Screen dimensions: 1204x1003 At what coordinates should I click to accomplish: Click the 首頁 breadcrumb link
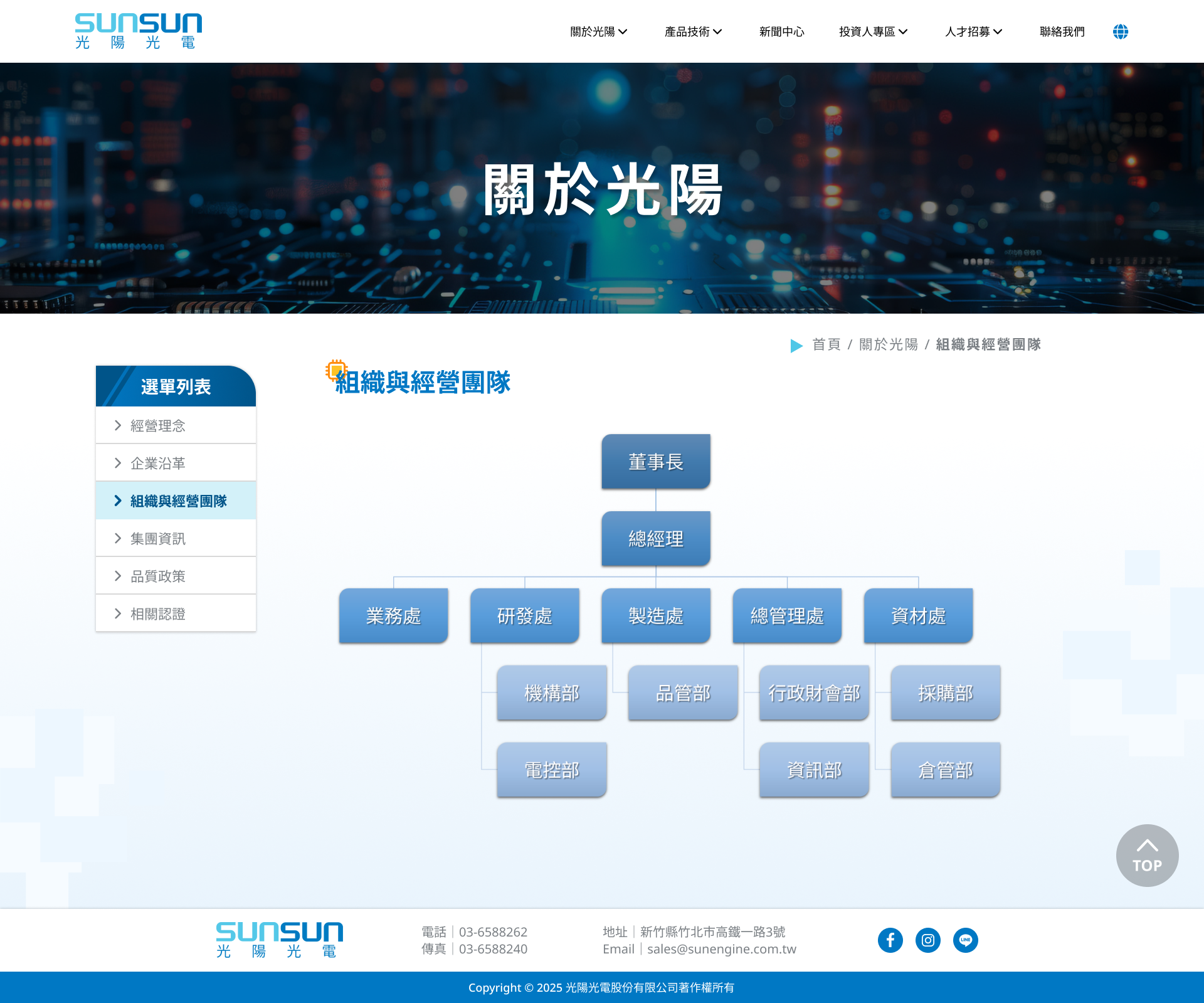tap(826, 344)
